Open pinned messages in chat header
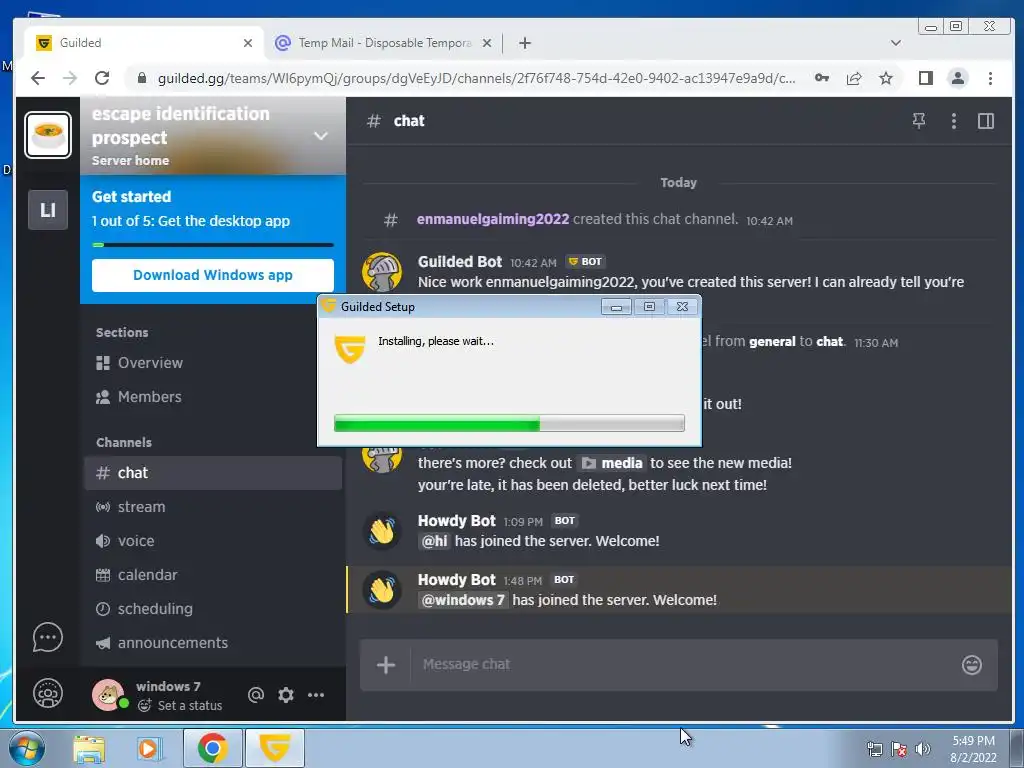The image size is (1024, 768). click(x=919, y=121)
